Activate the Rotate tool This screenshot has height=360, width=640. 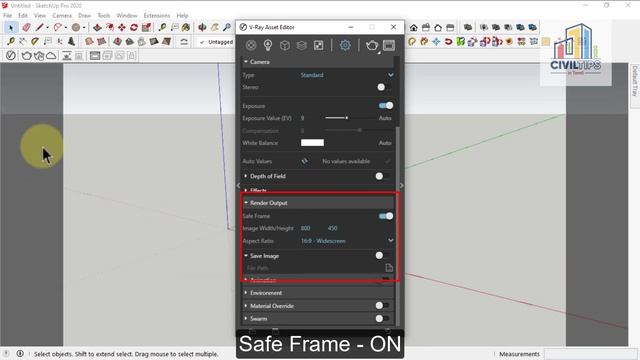point(134,27)
